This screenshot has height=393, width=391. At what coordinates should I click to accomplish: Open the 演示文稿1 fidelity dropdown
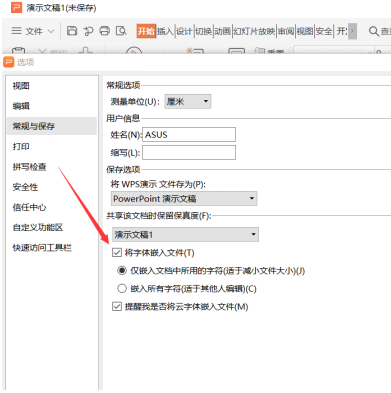[x=185, y=235]
